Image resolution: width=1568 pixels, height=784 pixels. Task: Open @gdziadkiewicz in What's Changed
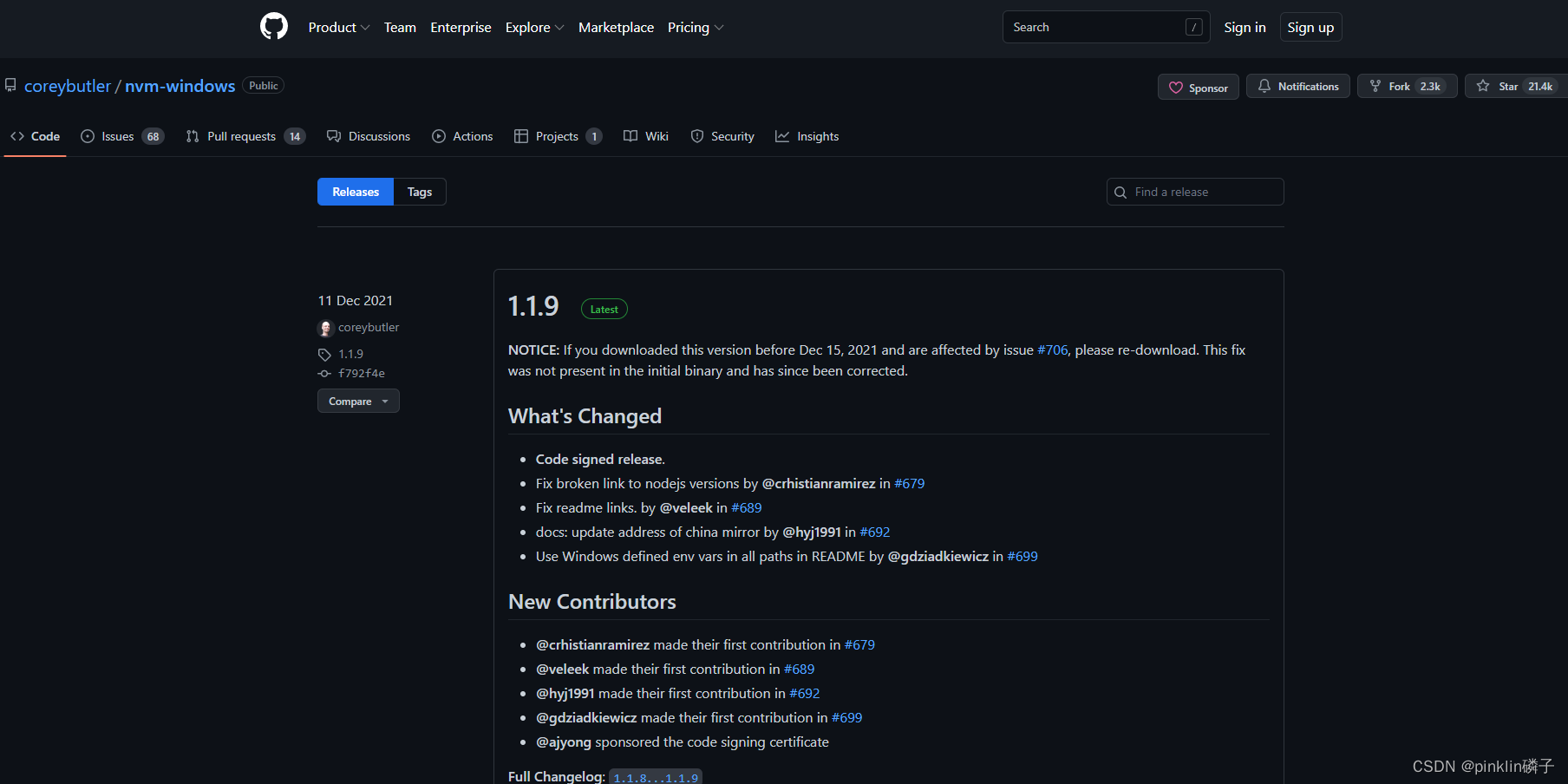click(938, 556)
